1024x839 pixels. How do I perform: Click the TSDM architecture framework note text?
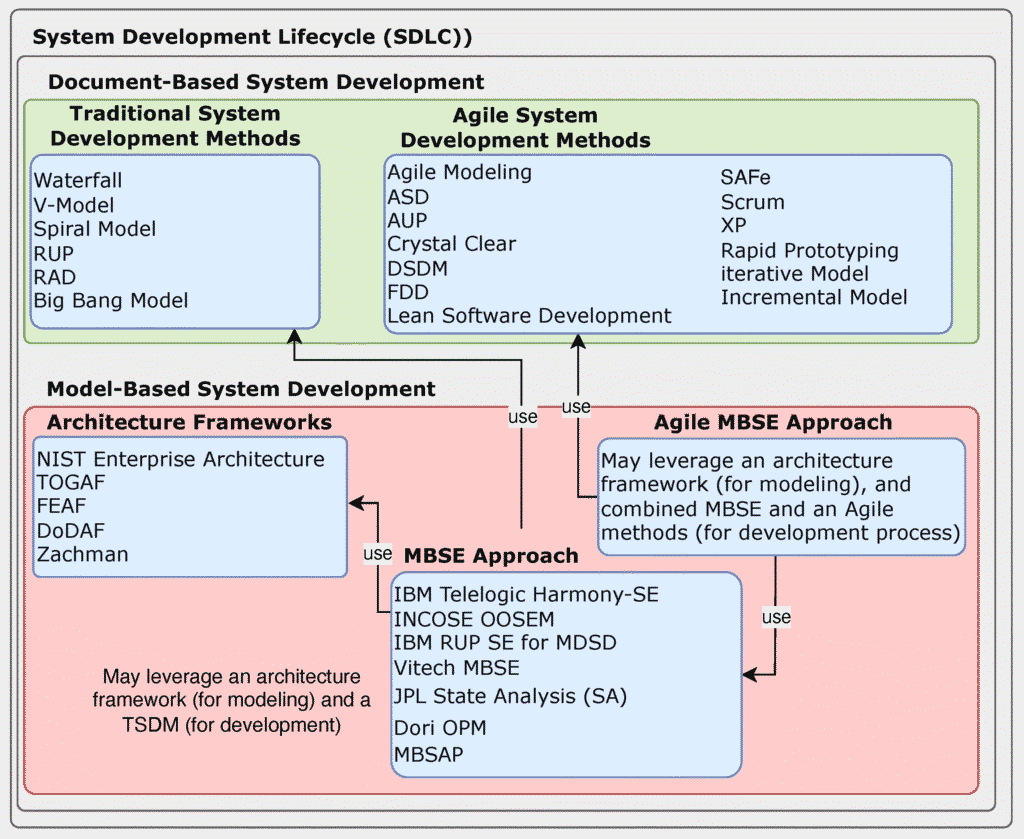[x=231, y=701]
